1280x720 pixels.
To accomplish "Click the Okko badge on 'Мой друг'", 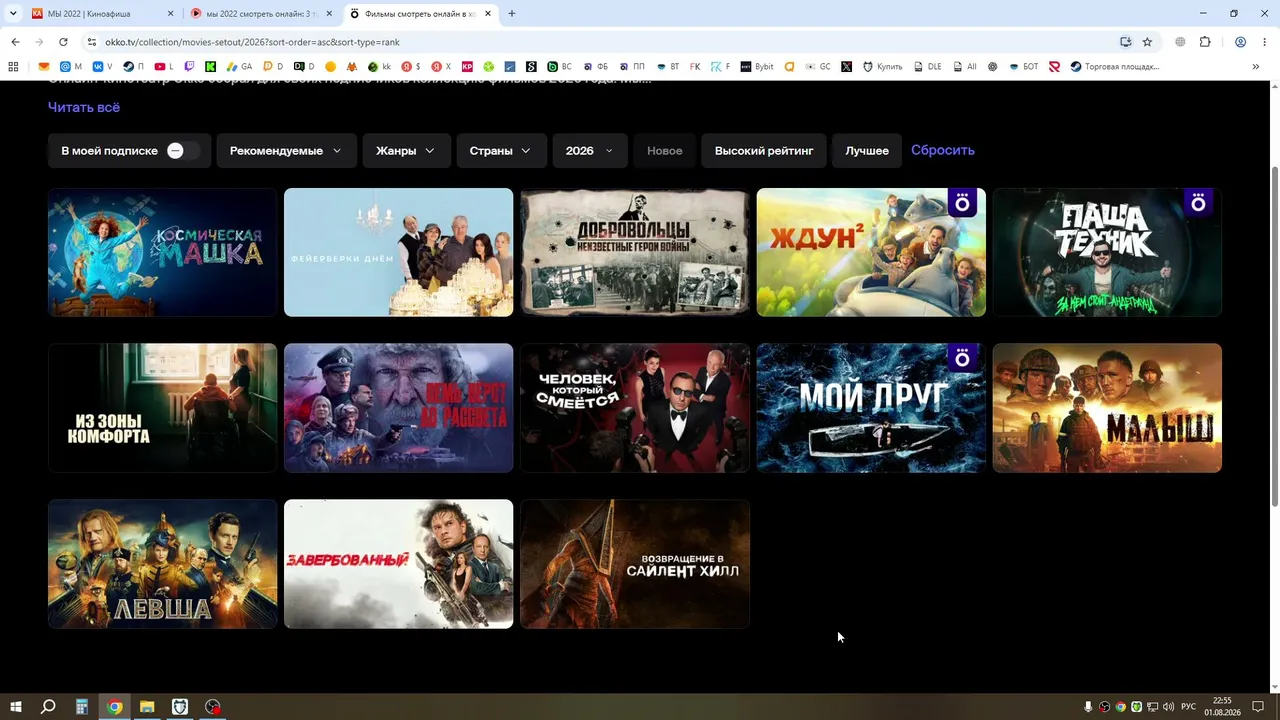I will pyautogui.click(x=962, y=358).
